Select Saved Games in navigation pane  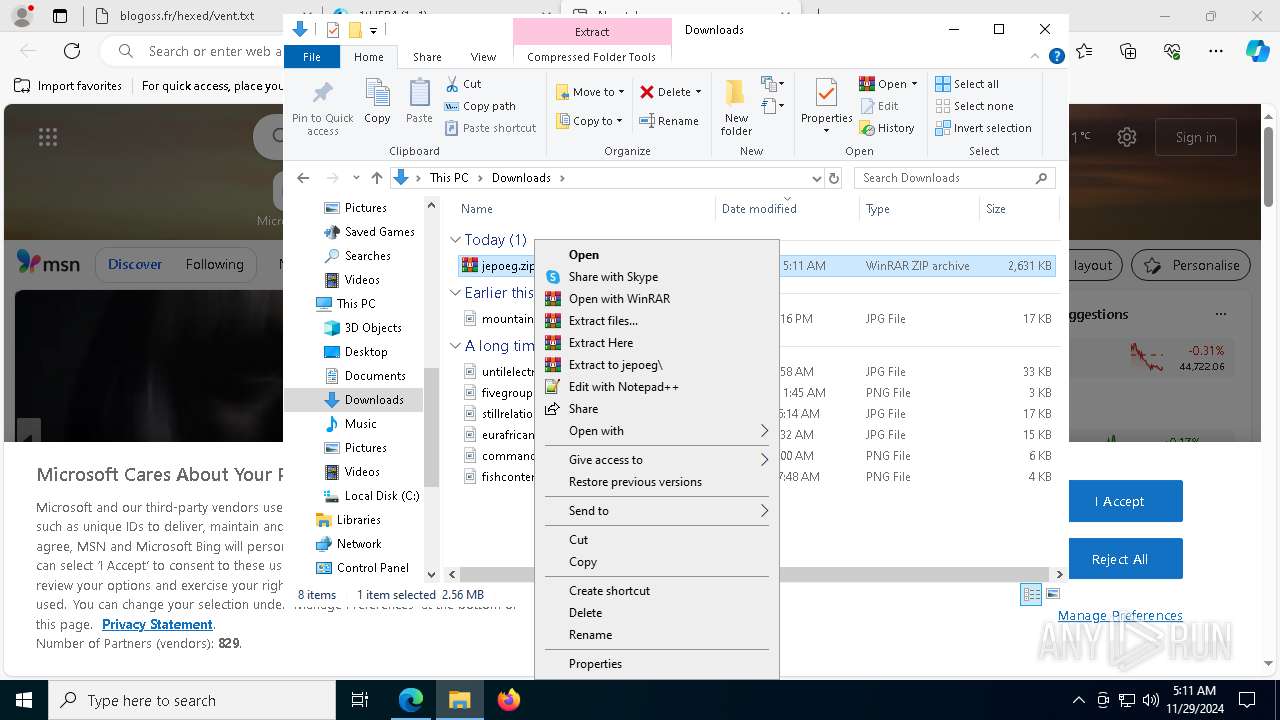[369, 232]
